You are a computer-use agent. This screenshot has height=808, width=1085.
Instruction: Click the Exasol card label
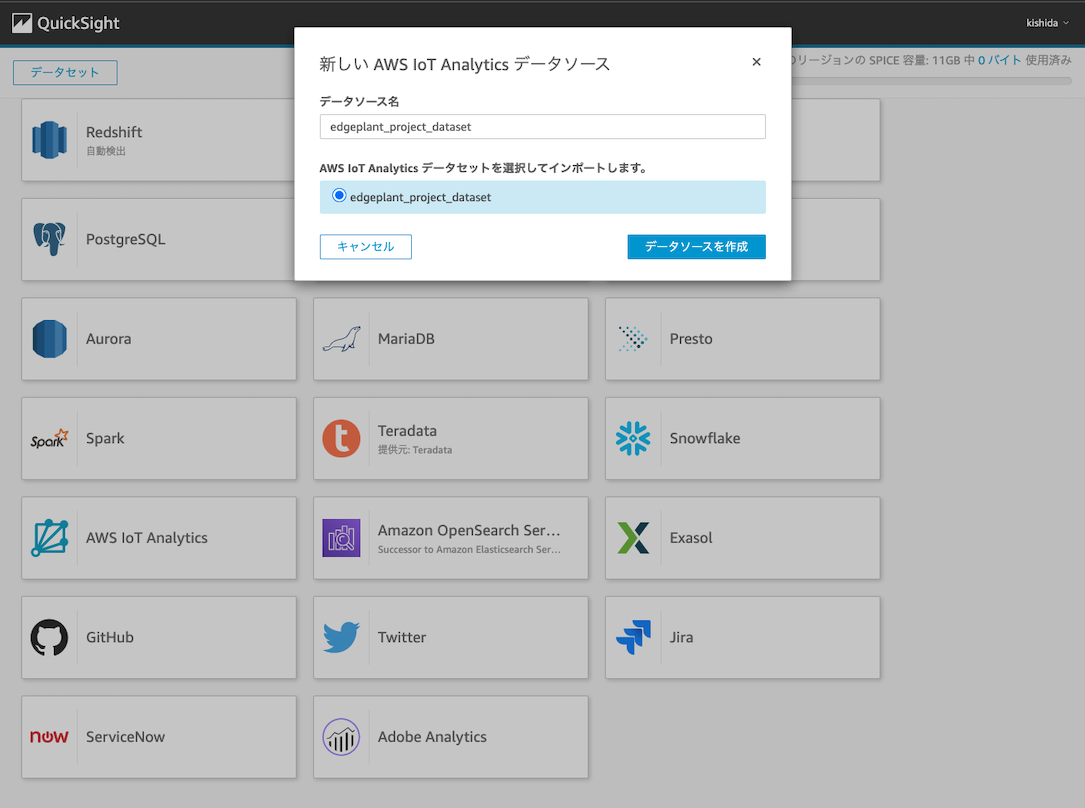point(691,538)
